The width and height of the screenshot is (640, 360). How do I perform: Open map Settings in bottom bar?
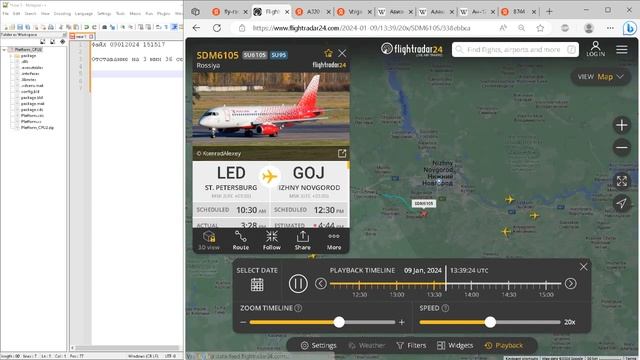pos(319,346)
